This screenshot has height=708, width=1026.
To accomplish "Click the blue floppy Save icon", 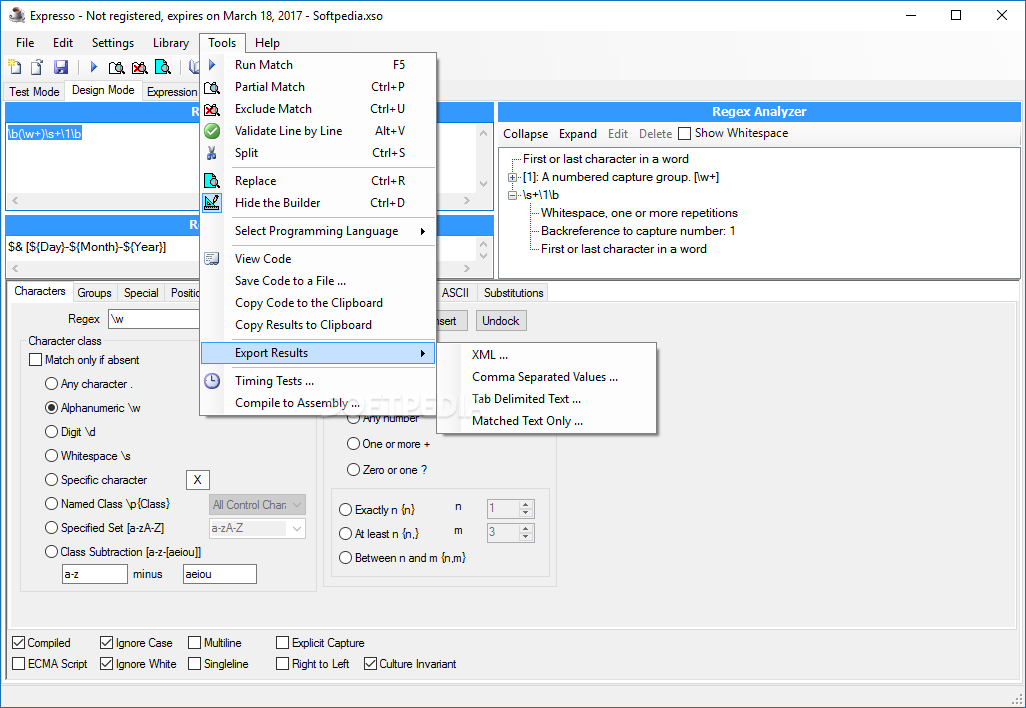I will pyautogui.click(x=61, y=67).
